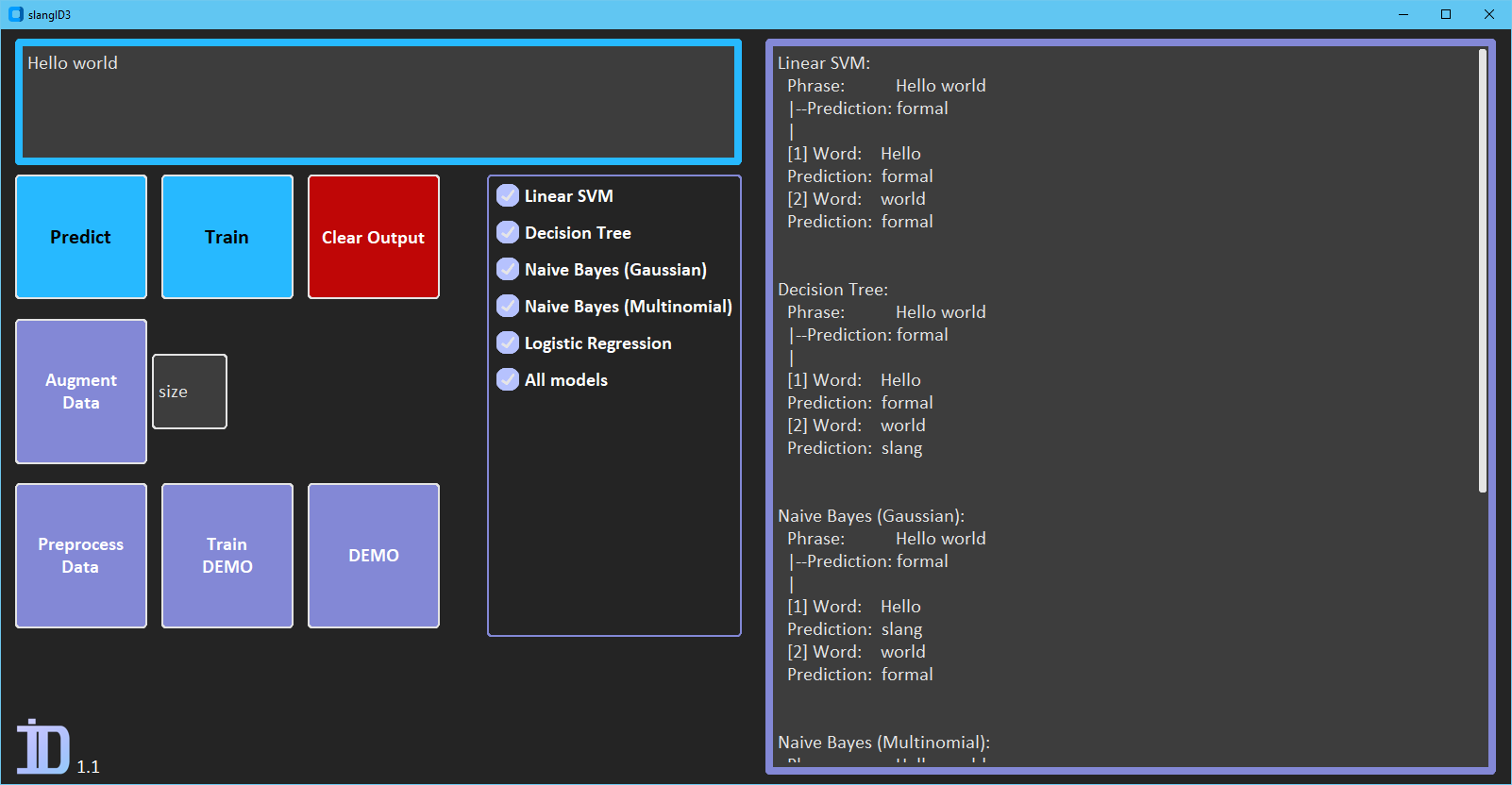The image size is (1512, 785).
Task: Run Augment Data
Action: (81, 392)
